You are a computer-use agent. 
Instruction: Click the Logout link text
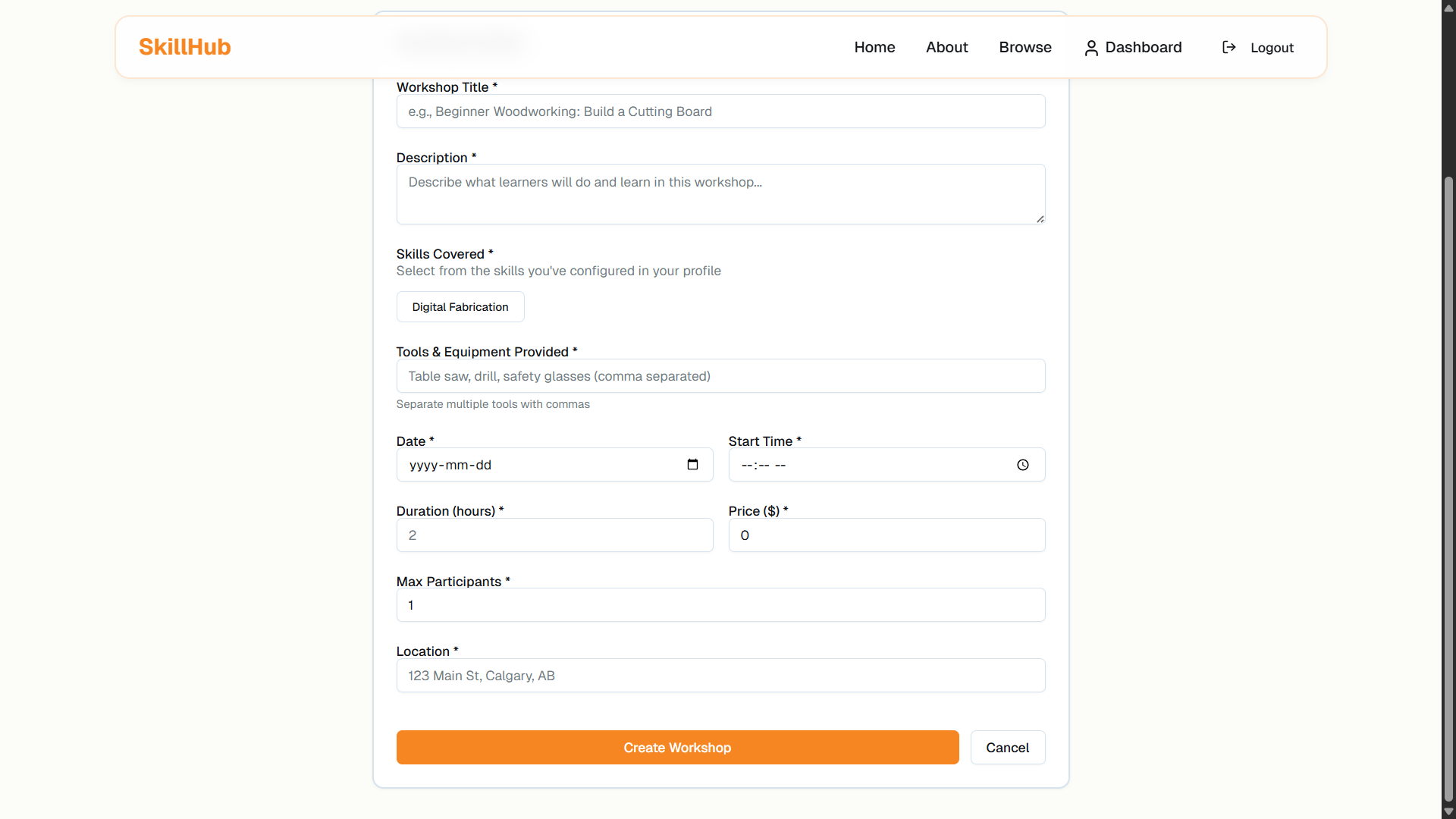tap(1272, 48)
